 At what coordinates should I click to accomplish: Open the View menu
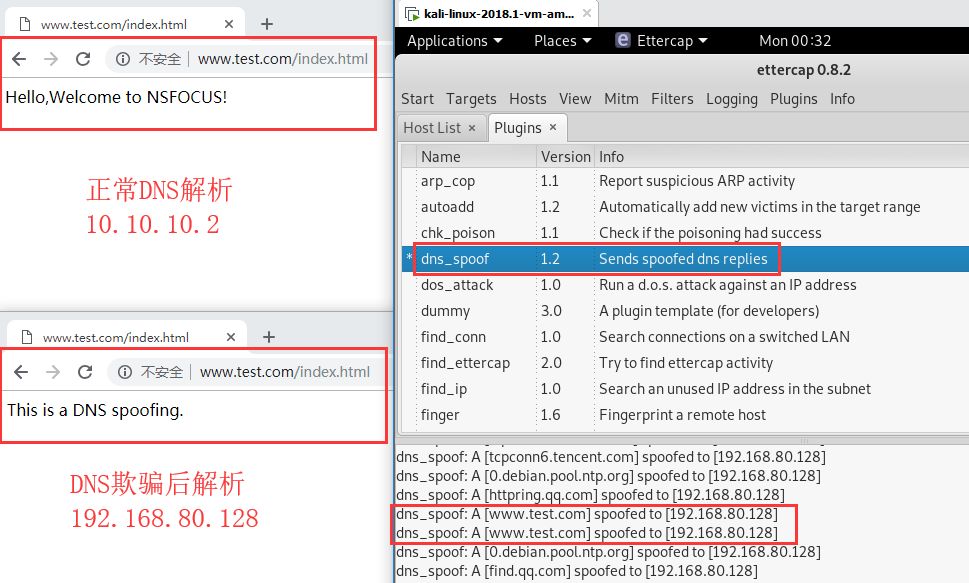[x=575, y=99]
